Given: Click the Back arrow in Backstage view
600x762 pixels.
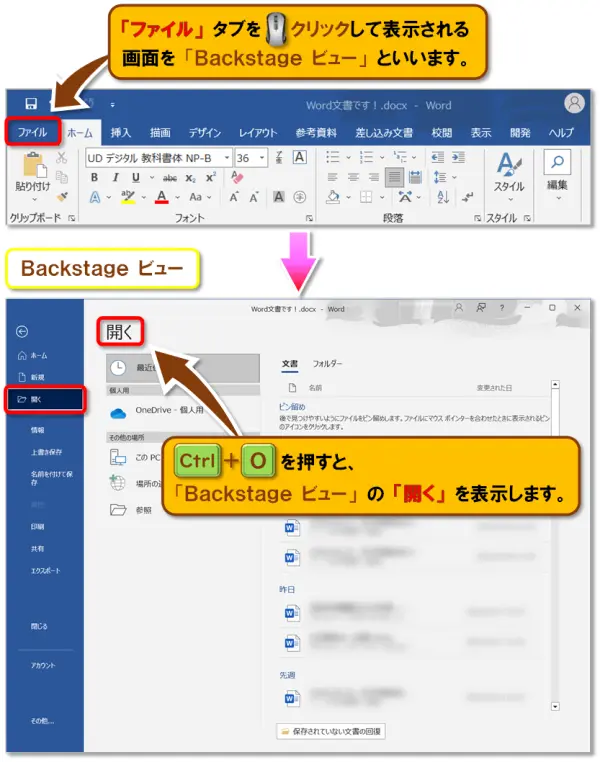Looking at the screenshot, I should (22, 332).
